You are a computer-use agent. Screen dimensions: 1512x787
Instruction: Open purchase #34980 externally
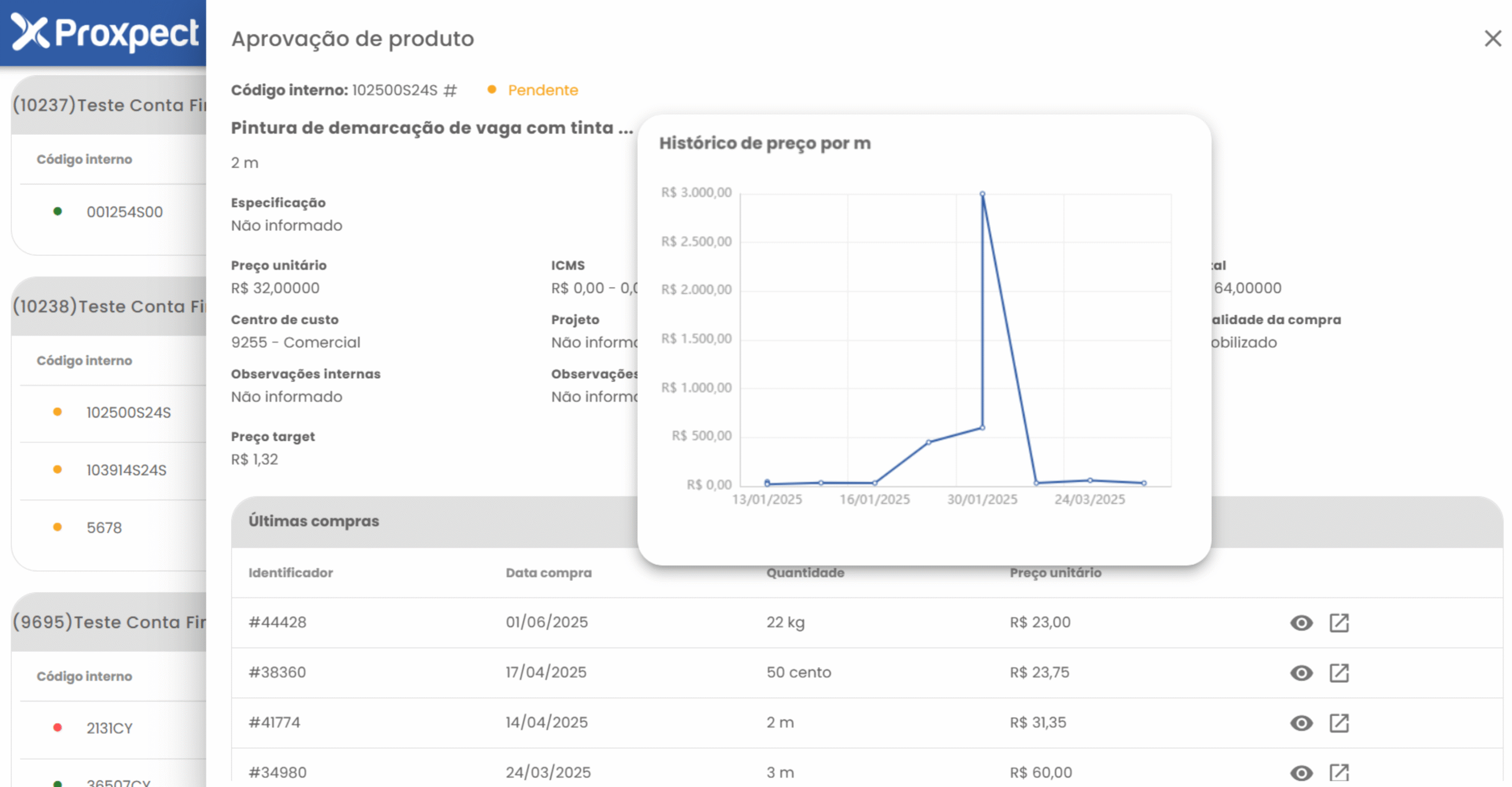tap(1338, 772)
